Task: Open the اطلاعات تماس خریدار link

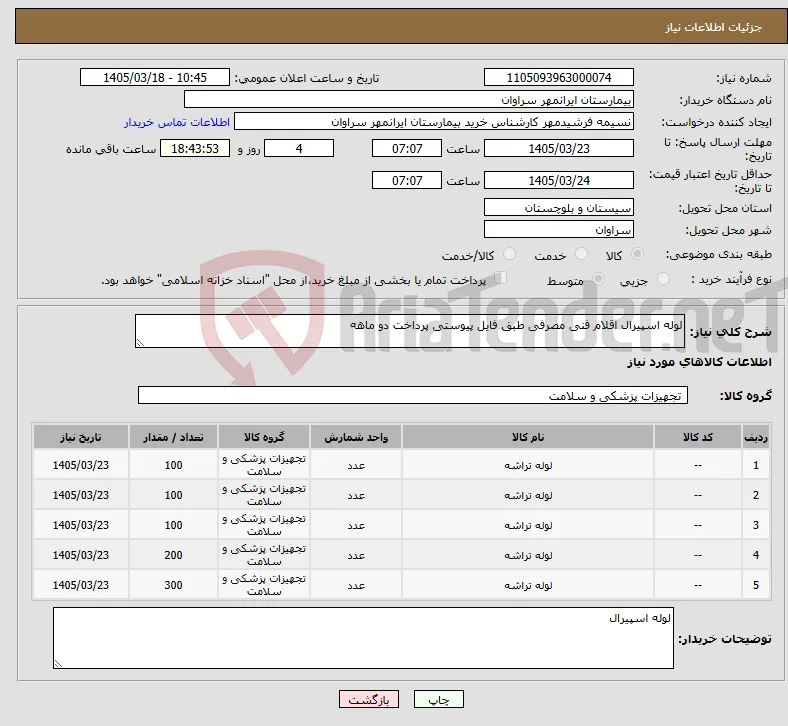Action: pos(177,122)
